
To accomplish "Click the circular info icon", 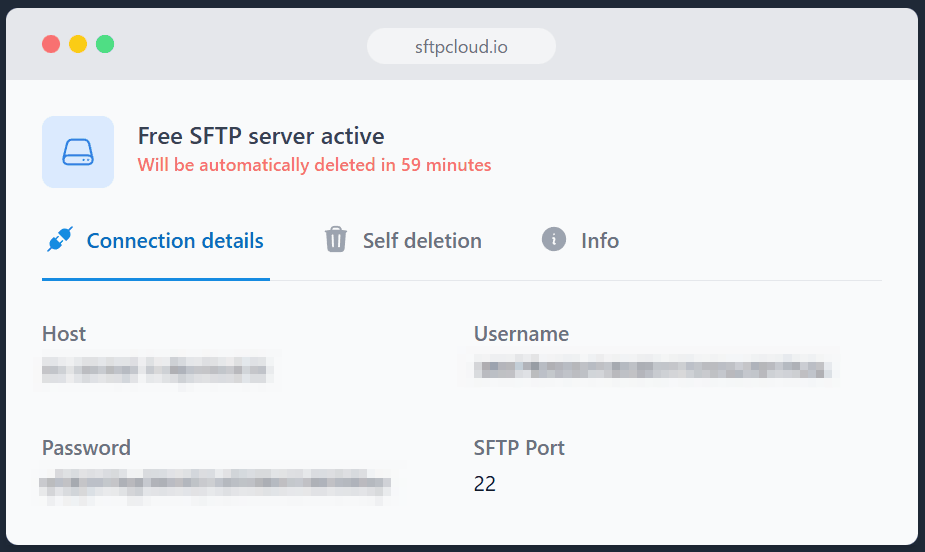I will click(x=554, y=239).
